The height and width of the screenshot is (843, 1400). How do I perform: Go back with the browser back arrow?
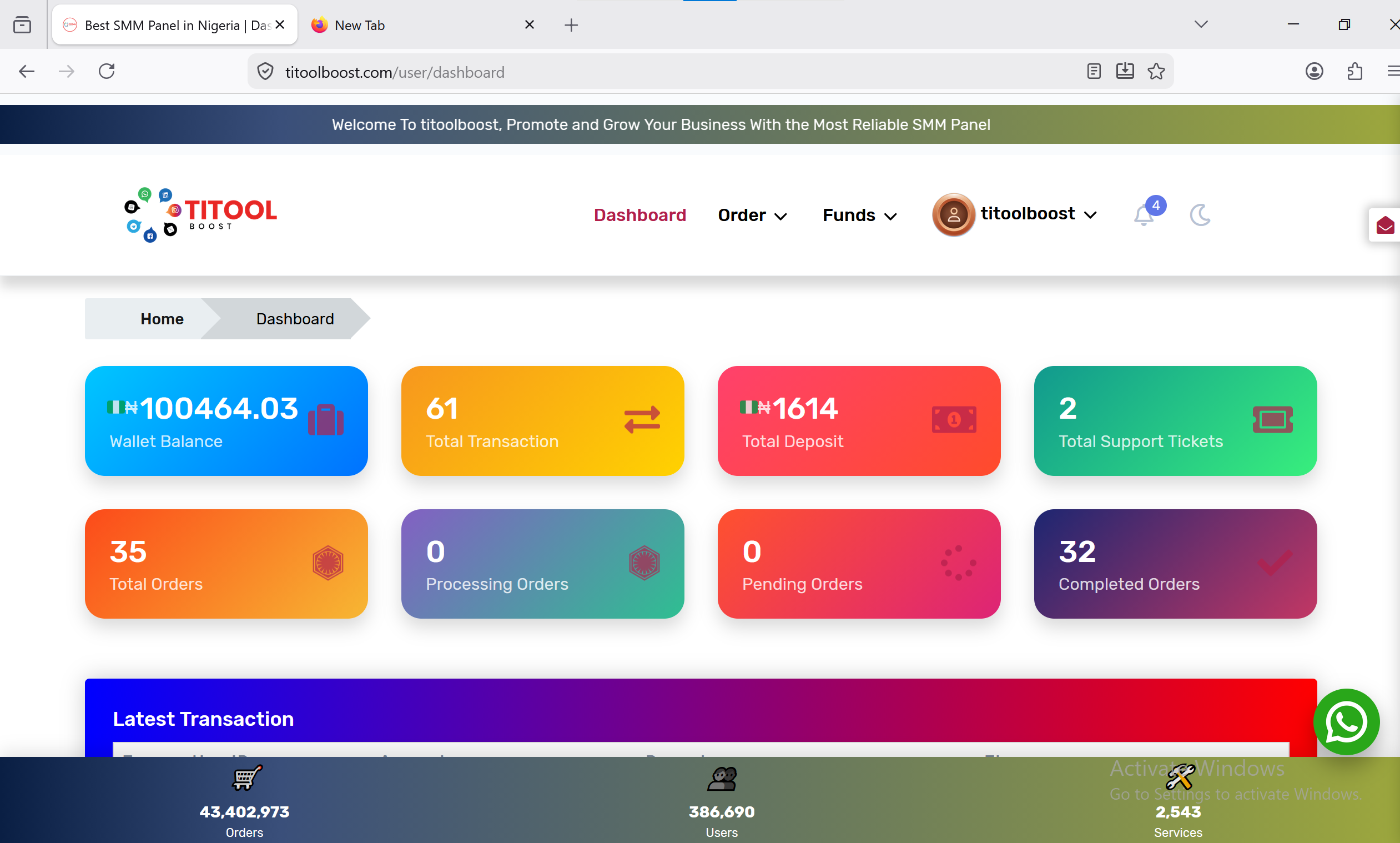tap(27, 72)
